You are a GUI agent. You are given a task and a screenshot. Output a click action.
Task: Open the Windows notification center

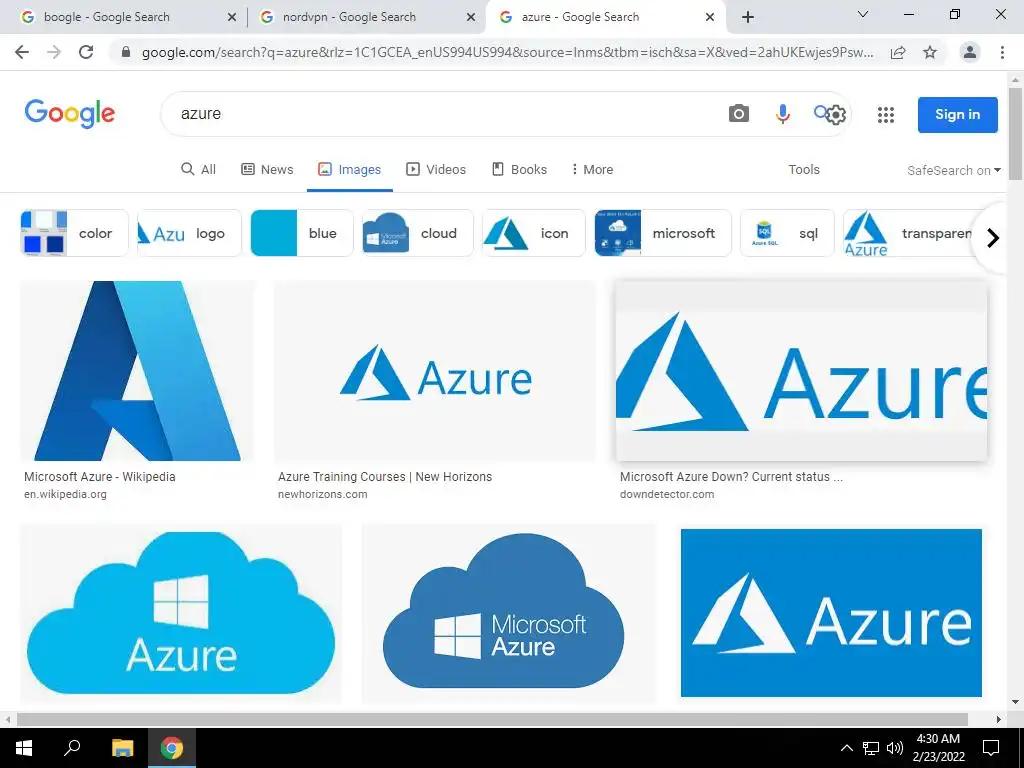(991, 748)
